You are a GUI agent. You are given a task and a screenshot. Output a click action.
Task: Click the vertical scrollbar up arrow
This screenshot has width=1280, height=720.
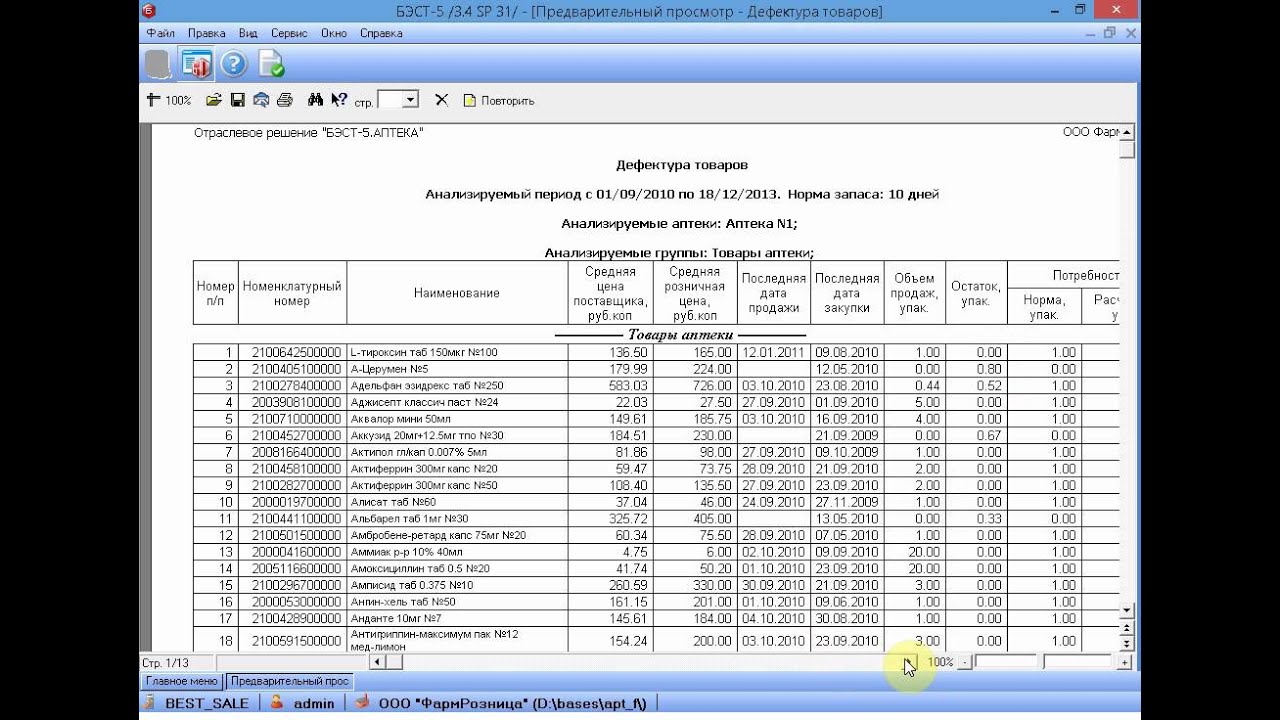coord(1127,132)
